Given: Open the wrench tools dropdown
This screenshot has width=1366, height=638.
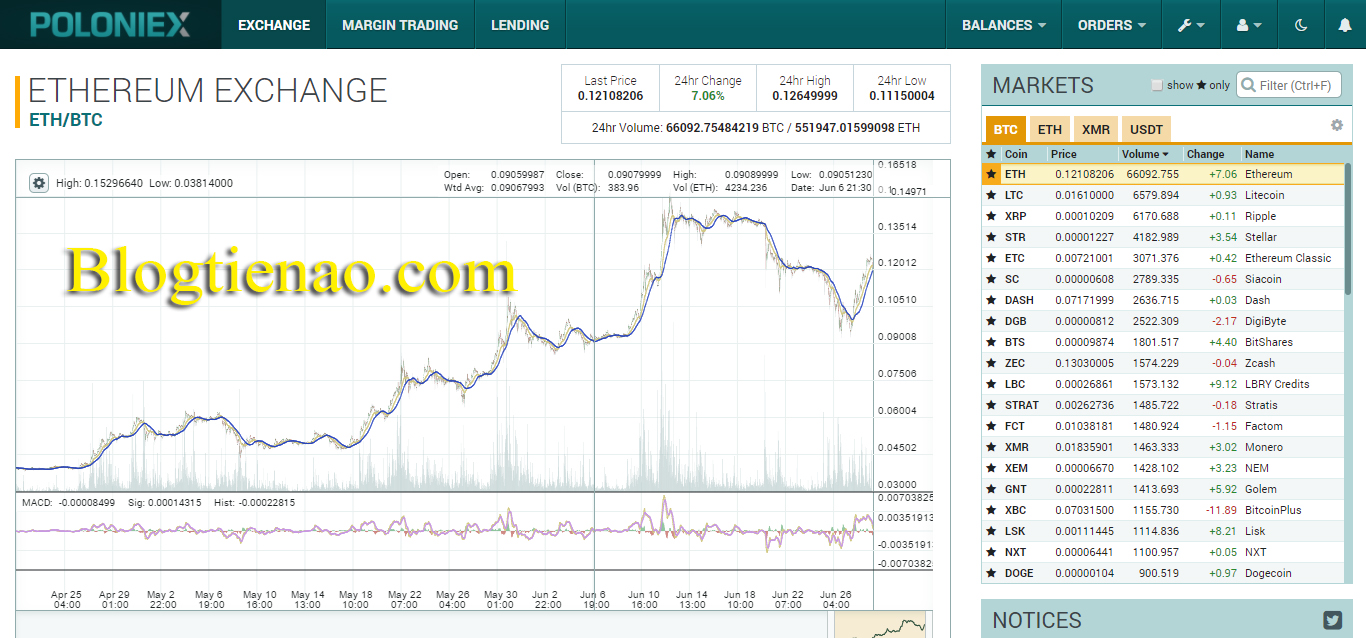Looking at the screenshot, I should click(1191, 25).
